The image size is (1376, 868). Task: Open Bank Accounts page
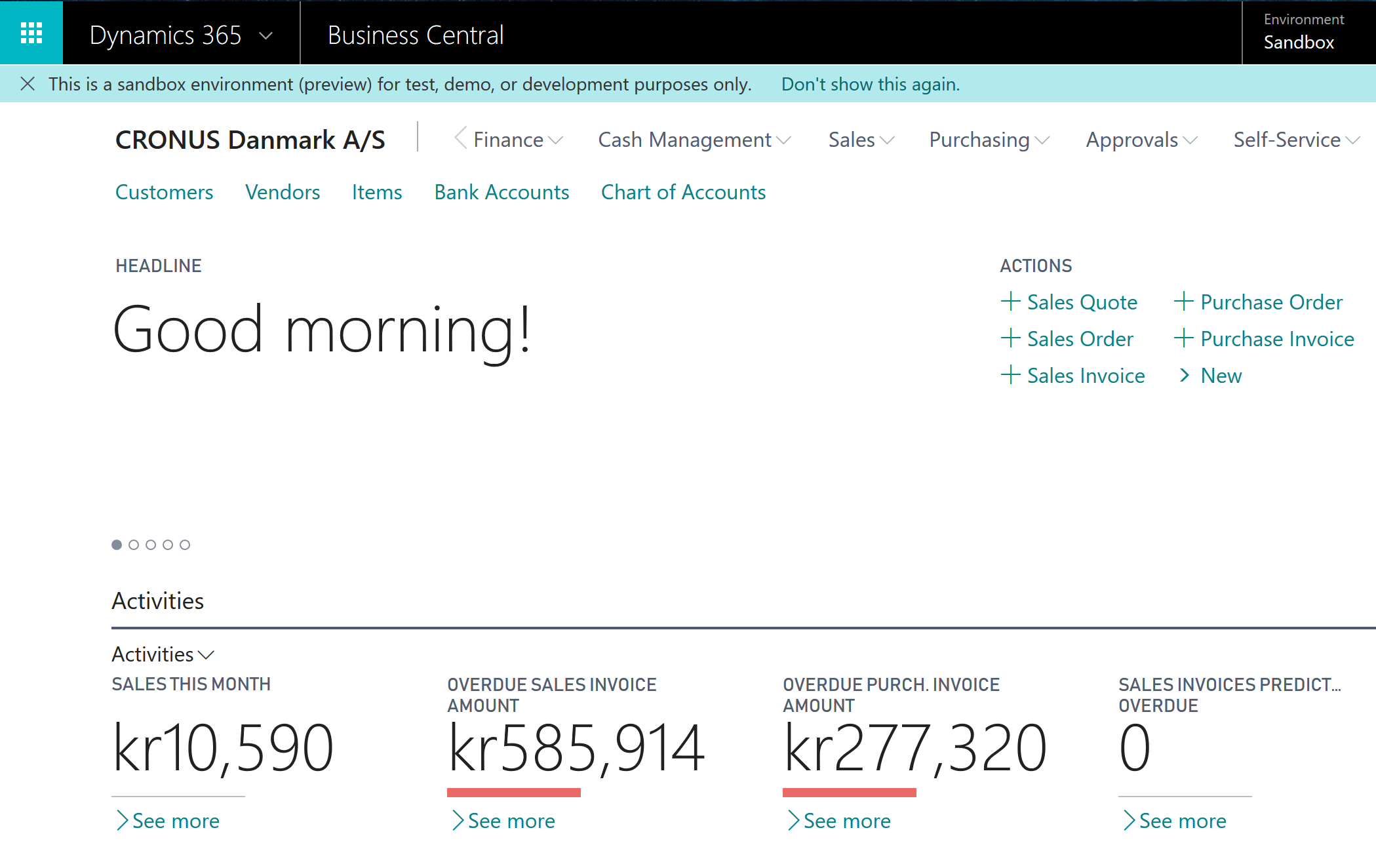pos(501,192)
